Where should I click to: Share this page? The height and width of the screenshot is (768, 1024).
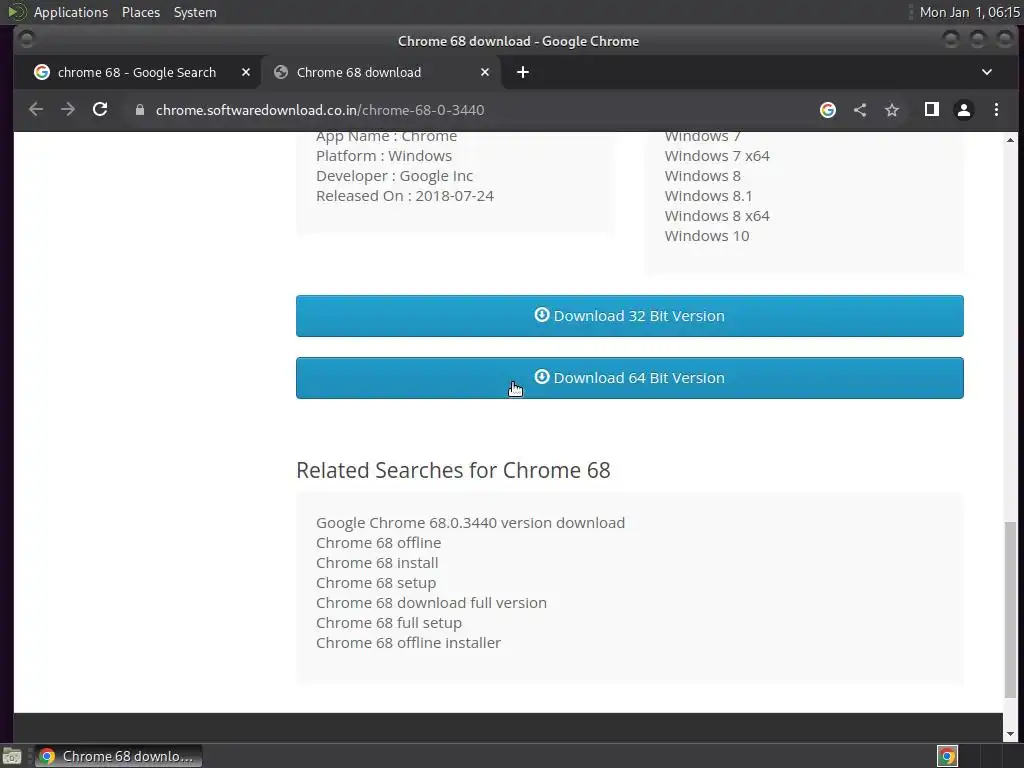click(860, 110)
